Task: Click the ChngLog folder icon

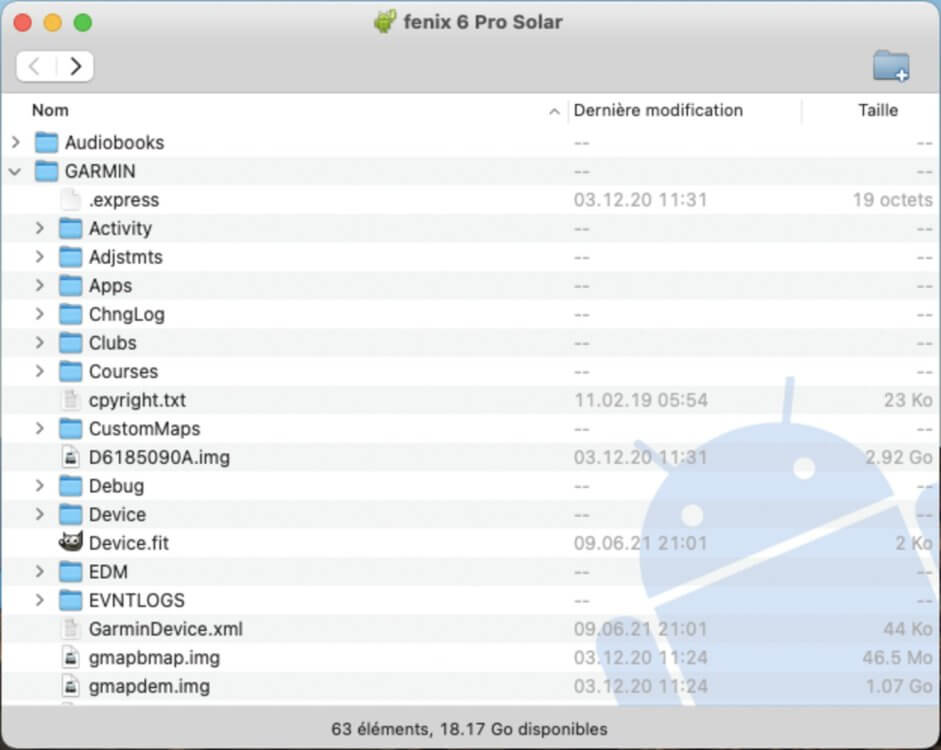Action: tap(70, 314)
